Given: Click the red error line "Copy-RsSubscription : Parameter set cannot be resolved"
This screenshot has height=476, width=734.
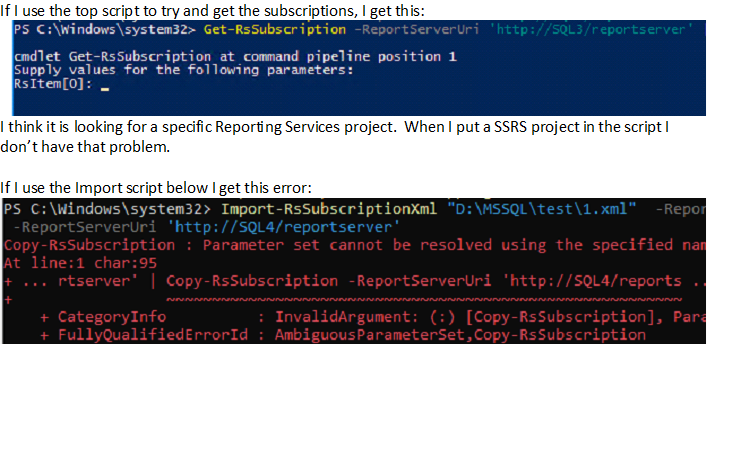Looking at the screenshot, I should (x=354, y=245).
